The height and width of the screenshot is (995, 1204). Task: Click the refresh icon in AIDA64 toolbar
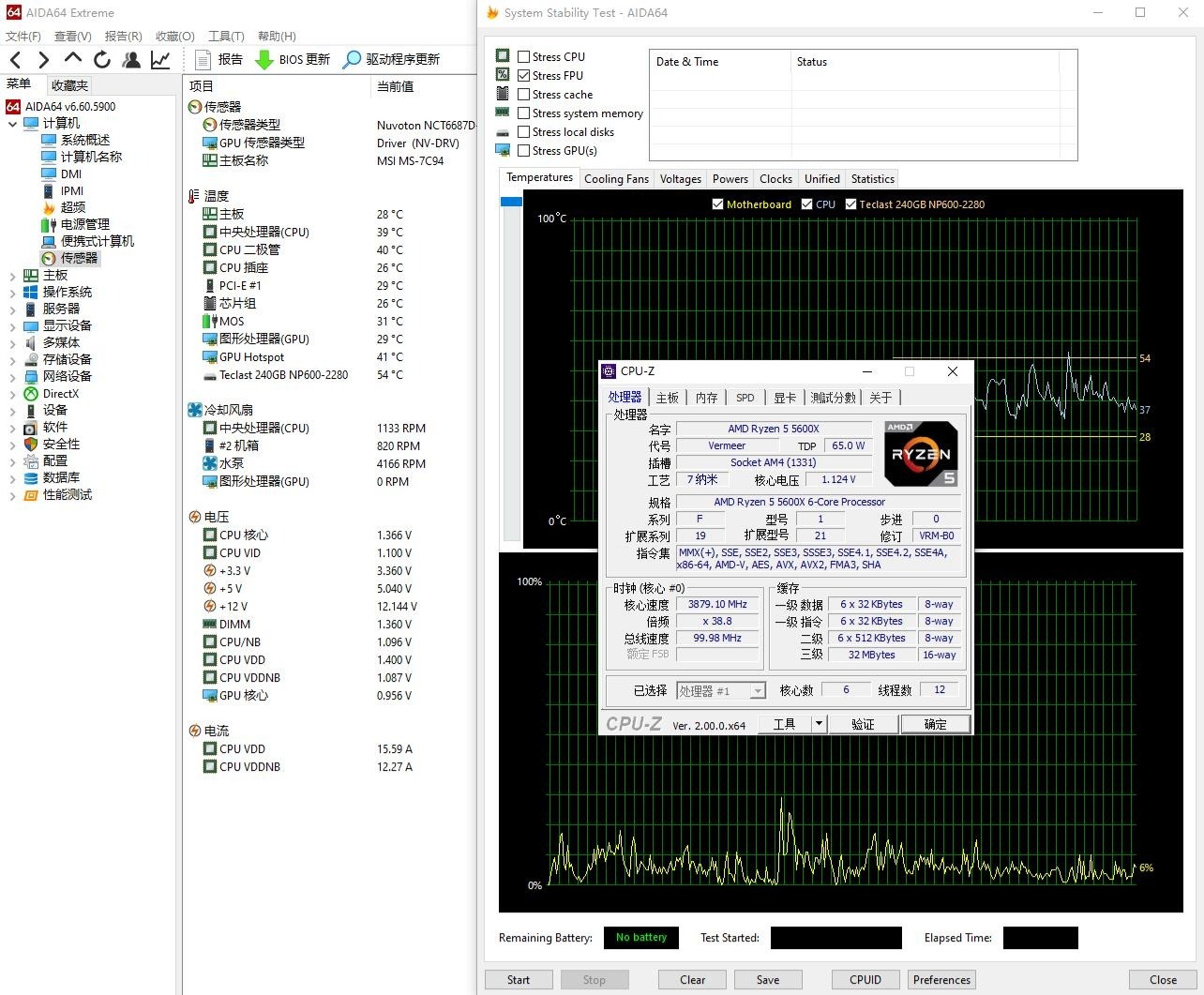(x=102, y=60)
